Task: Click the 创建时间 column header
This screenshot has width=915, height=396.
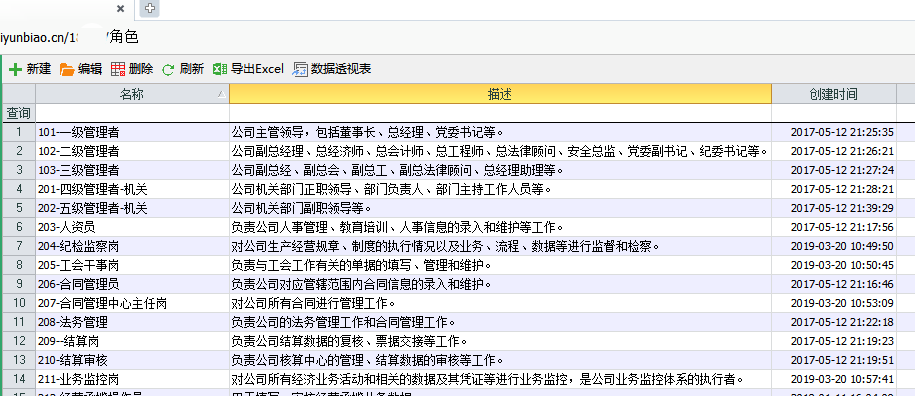Action: (x=833, y=94)
